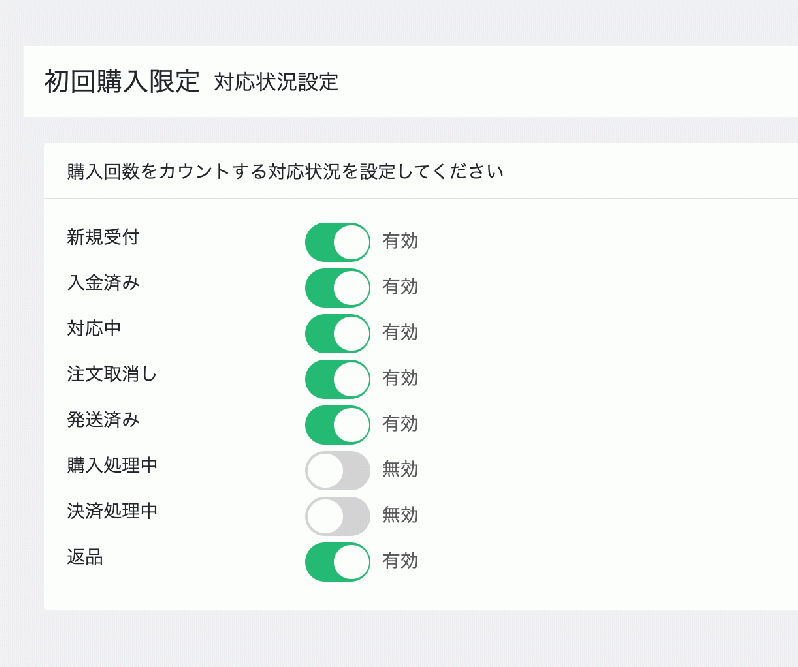
Task: Click 無効 text beside 購入処理中 toggle
Action: point(400,470)
